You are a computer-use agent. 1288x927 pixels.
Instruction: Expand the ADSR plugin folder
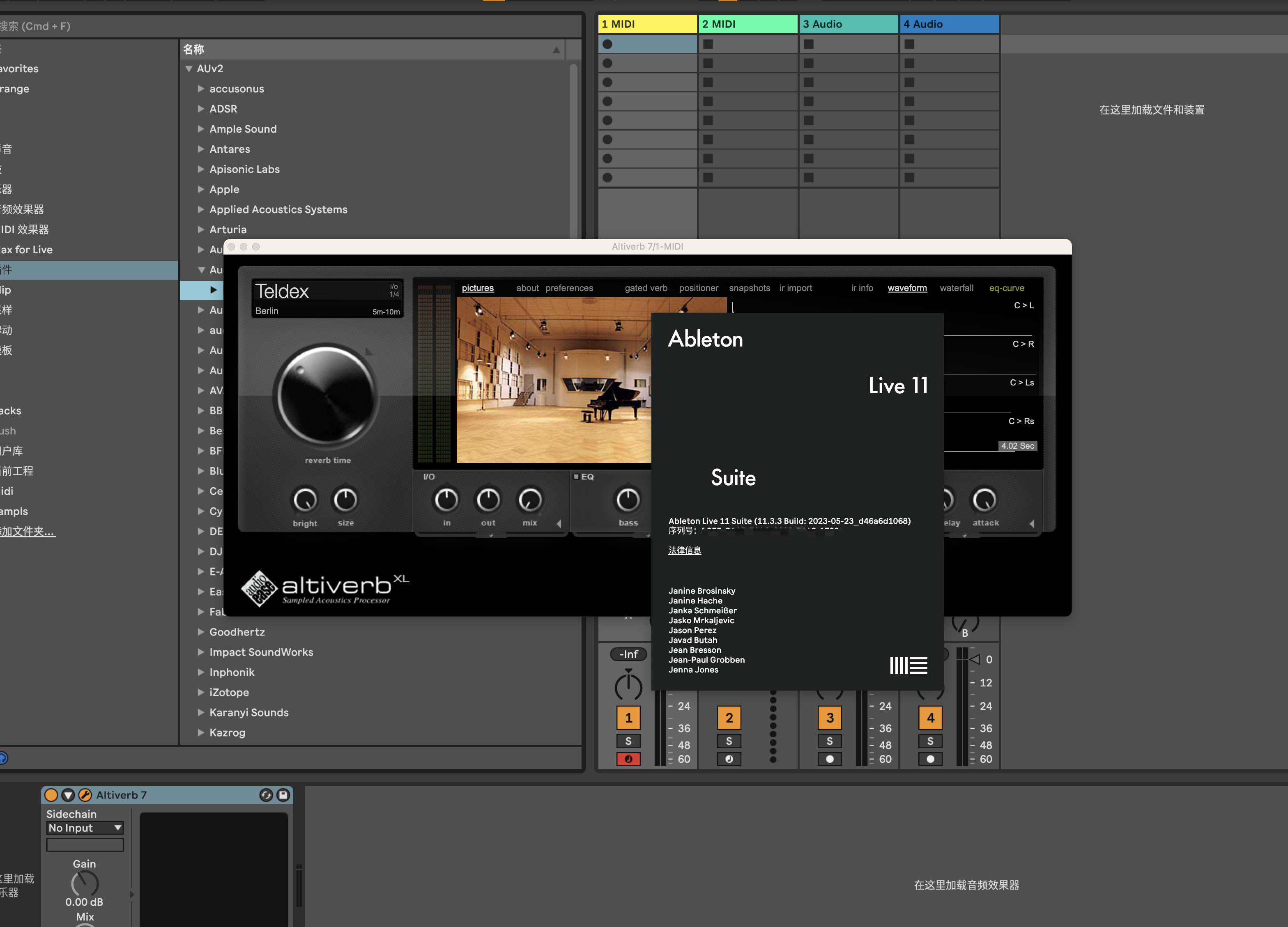pyautogui.click(x=200, y=108)
